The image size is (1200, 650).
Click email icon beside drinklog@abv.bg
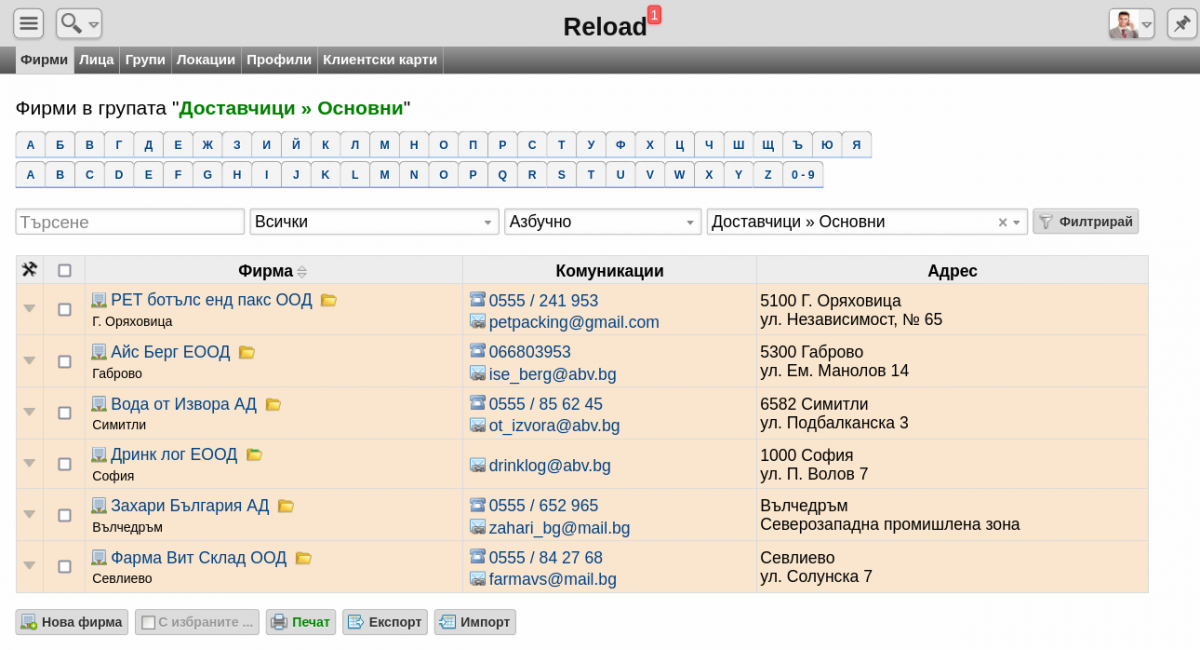click(477, 465)
